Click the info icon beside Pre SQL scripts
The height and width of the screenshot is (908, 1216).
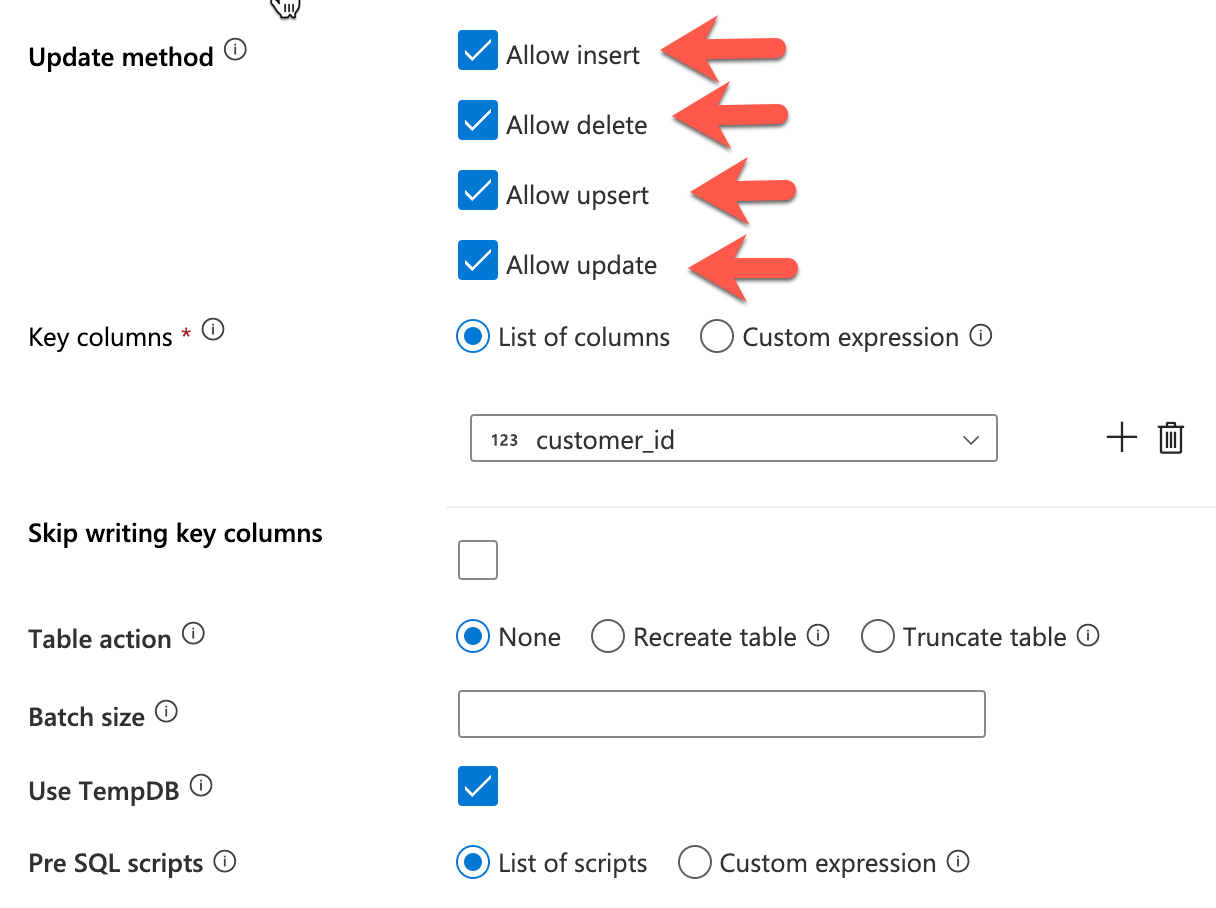click(x=225, y=861)
